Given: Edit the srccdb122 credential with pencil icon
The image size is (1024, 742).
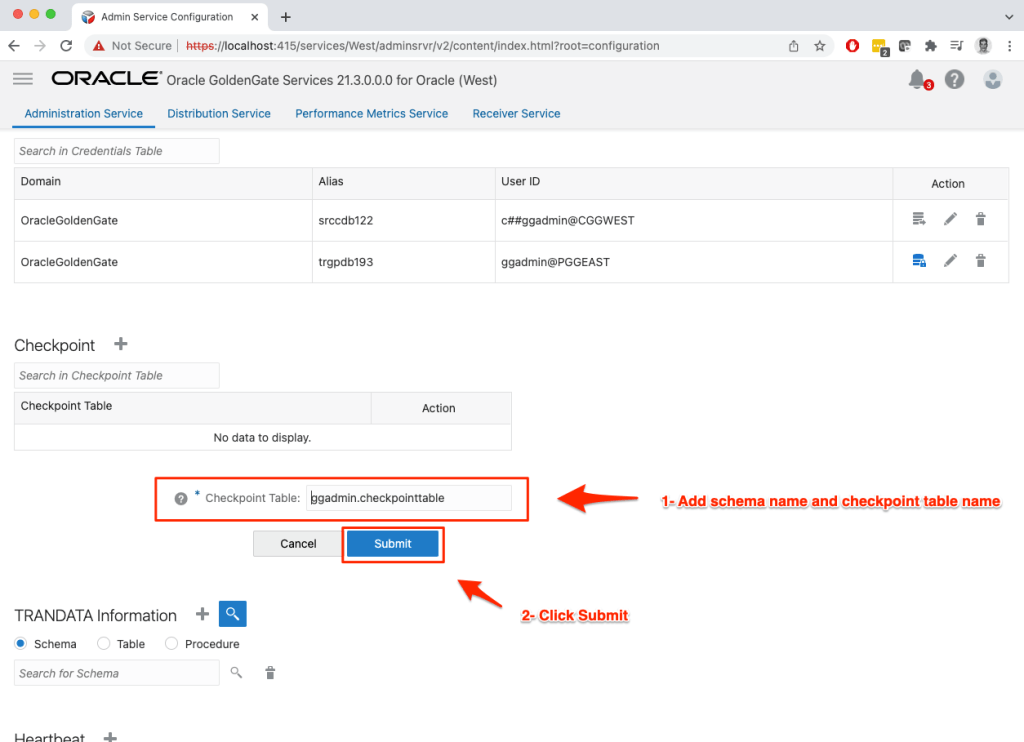Looking at the screenshot, I should tap(950, 219).
